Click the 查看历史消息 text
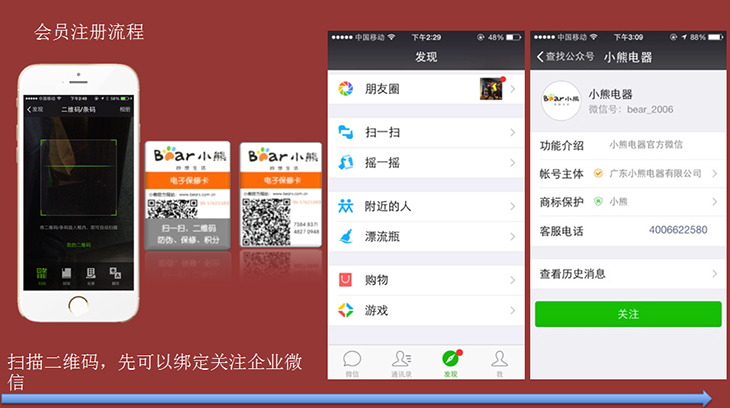Screen dimensions: 730x408 click(x=572, y=274)
